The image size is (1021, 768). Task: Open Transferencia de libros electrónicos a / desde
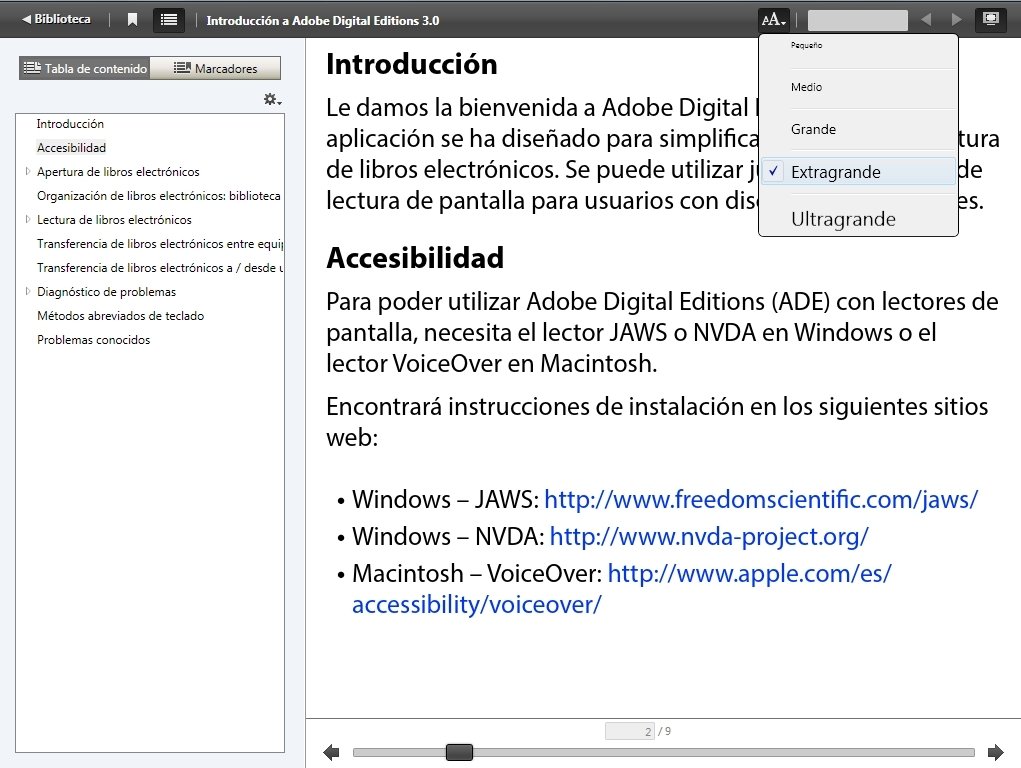(160, 268)
